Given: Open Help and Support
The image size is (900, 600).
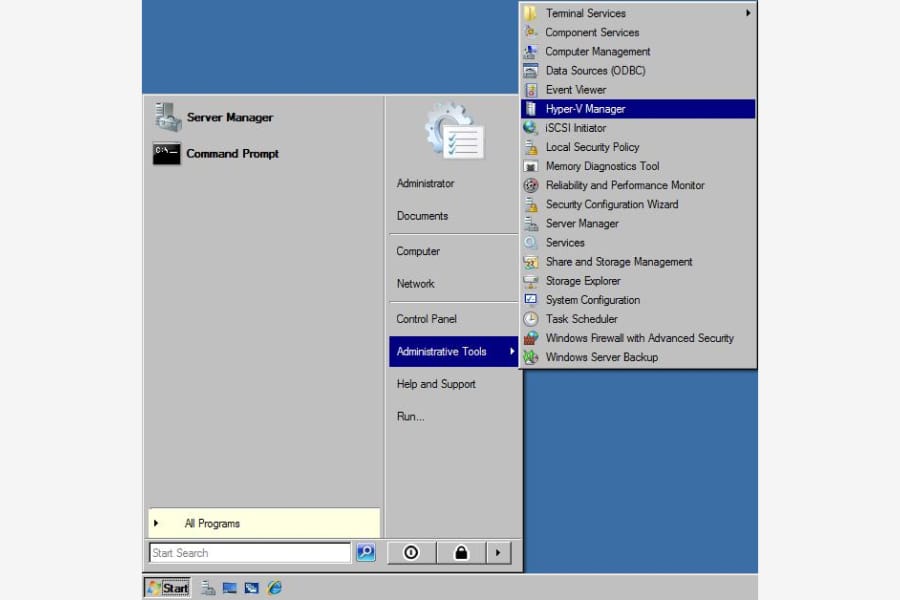Looking at the screenshot, I should (436, 384).
